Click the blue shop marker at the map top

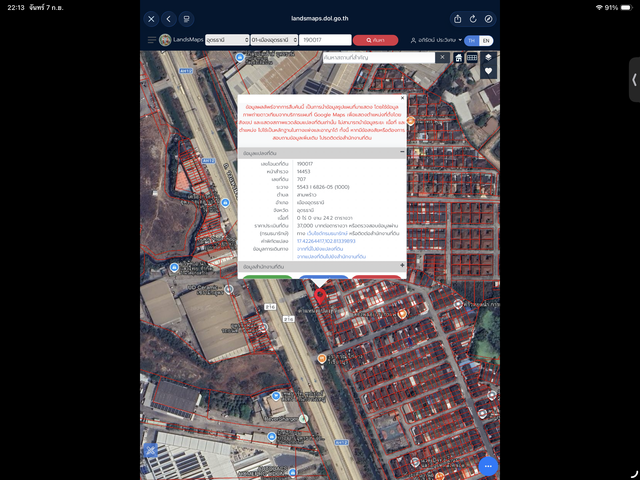click(x=240, y=58)
